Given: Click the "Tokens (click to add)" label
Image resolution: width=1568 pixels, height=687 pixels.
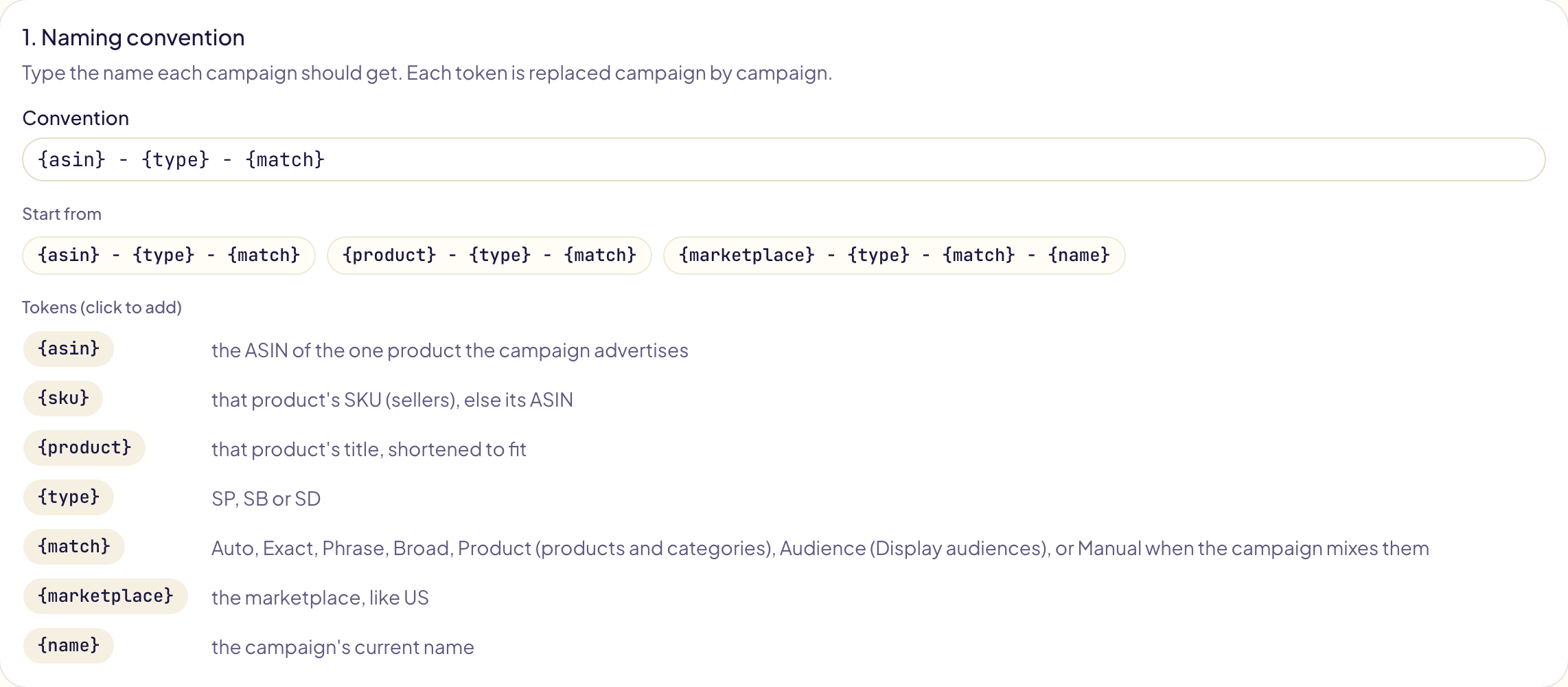Looking at the screenshot, I should 102,307.
